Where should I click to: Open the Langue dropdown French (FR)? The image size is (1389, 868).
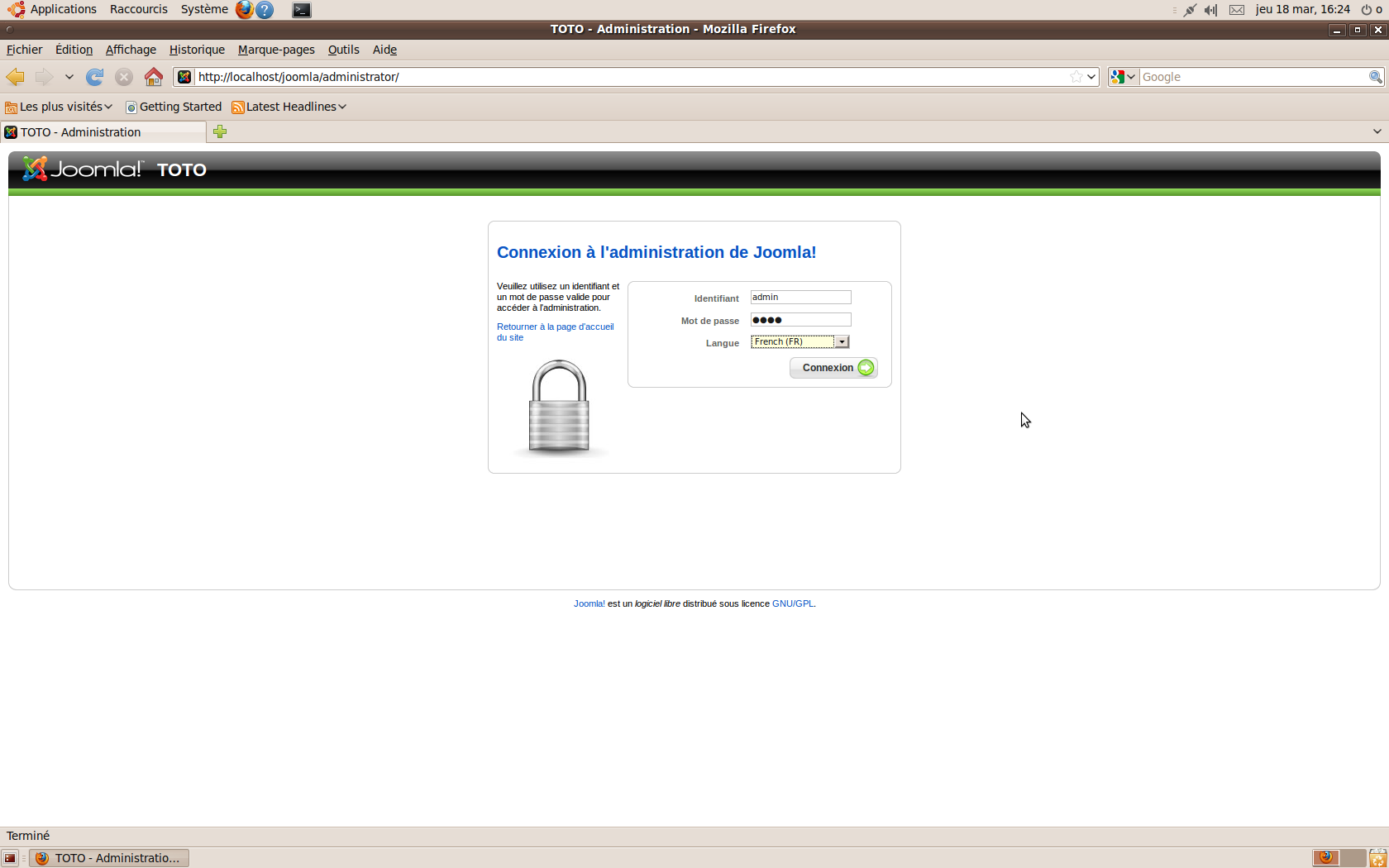[x=800, y=341]
